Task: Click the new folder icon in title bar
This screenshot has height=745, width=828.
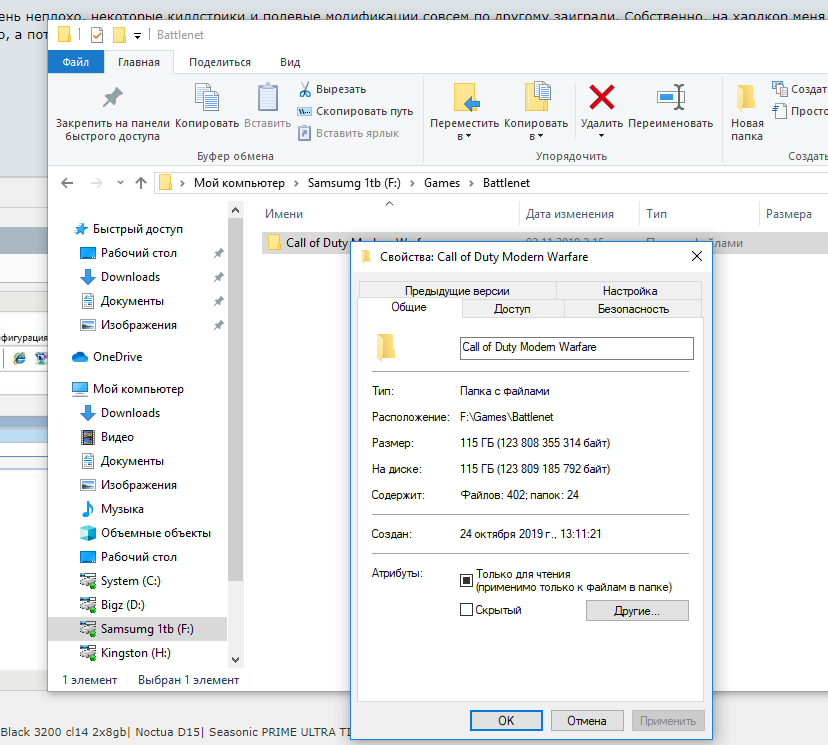Action: point(119,35)
